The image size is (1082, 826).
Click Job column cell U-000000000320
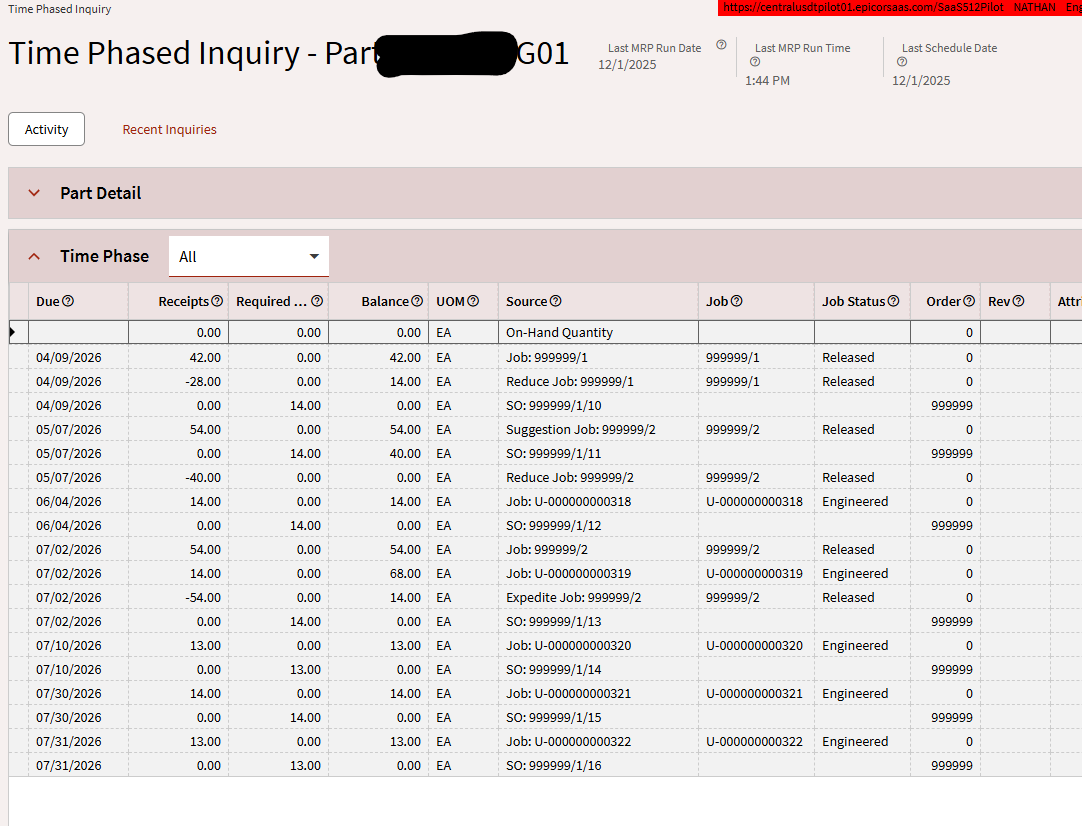(x=756, y=645)
